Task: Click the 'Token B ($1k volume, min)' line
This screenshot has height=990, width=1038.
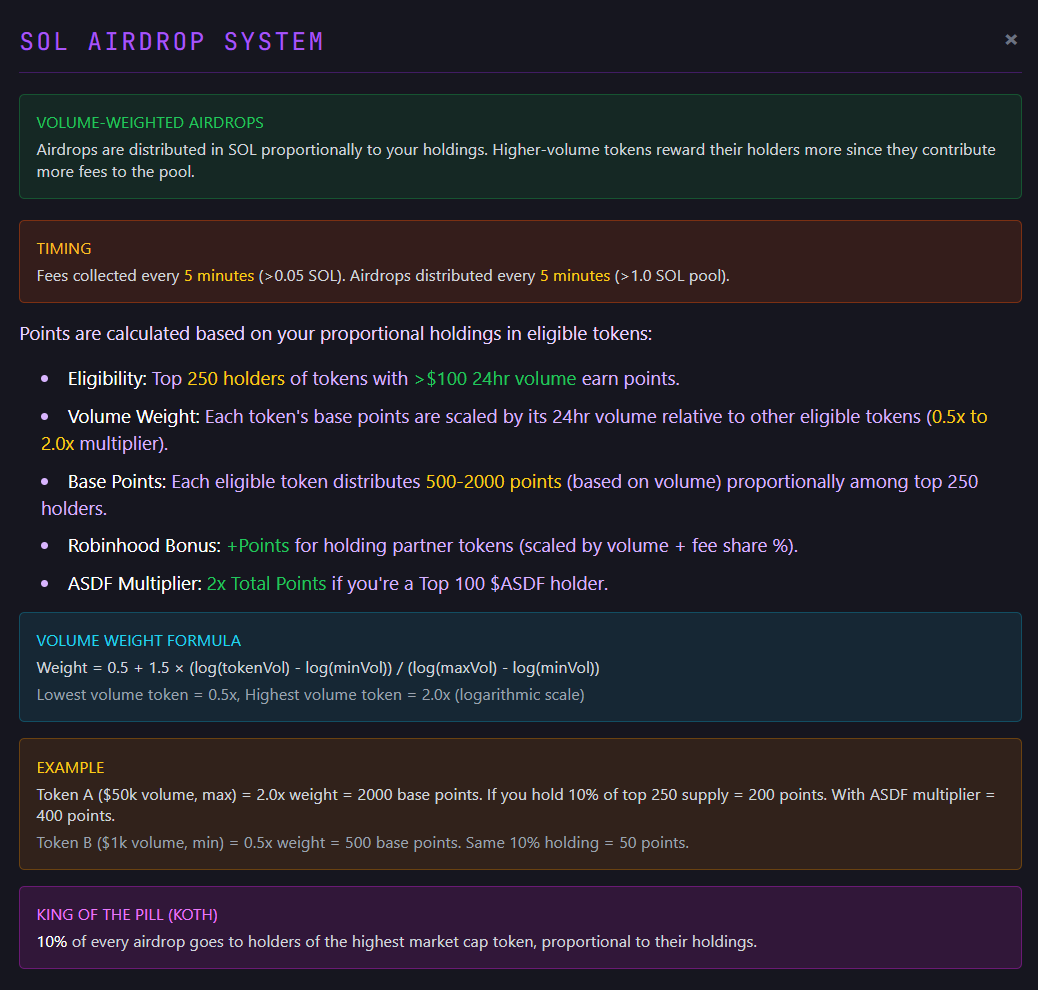Action: click(363, 842)
